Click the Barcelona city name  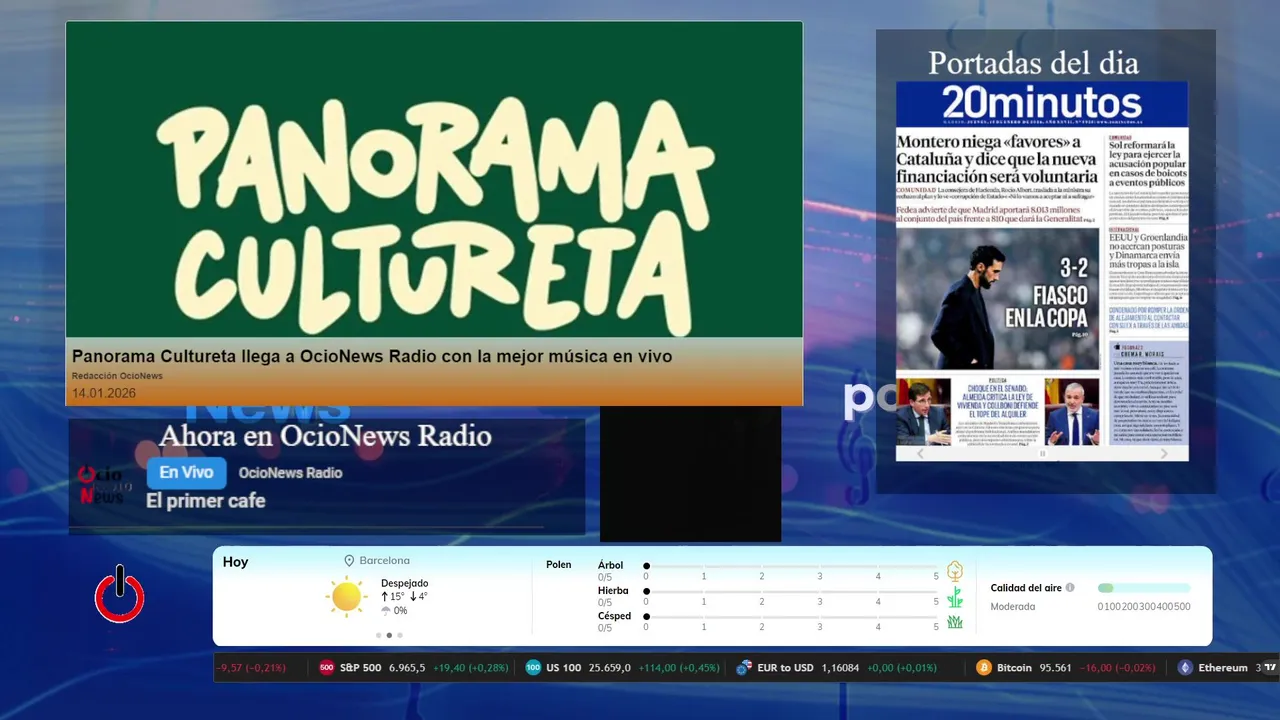click(x=384, y=561)
